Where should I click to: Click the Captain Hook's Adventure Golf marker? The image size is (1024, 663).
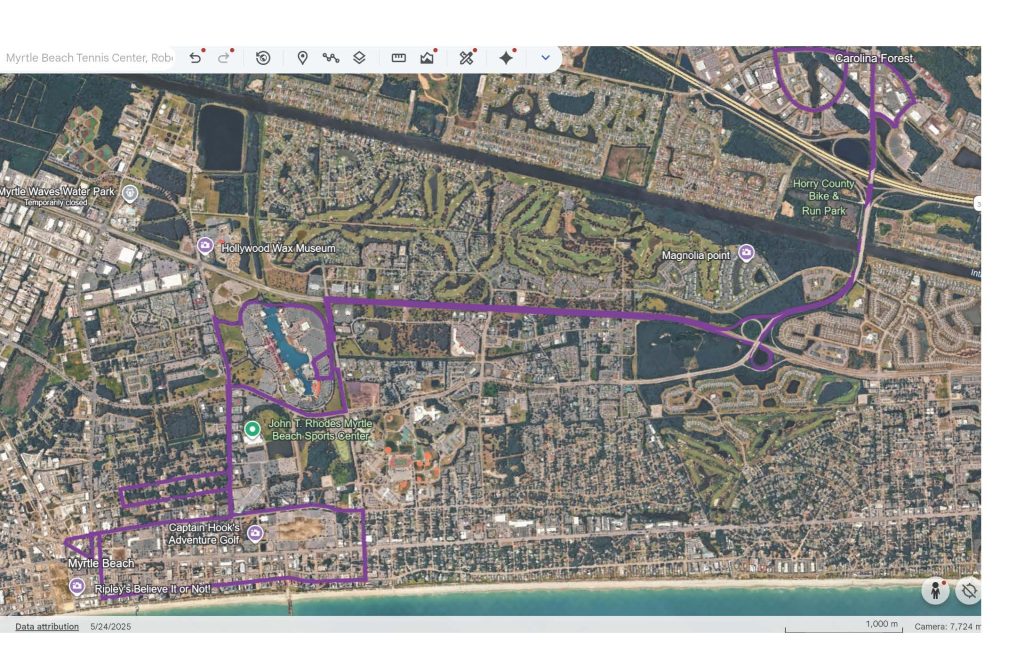coord(255,534)
